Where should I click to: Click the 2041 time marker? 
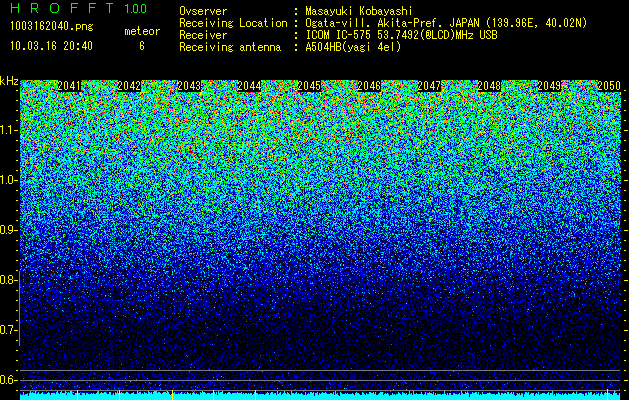pyautogui.click(x=69, y=86)
